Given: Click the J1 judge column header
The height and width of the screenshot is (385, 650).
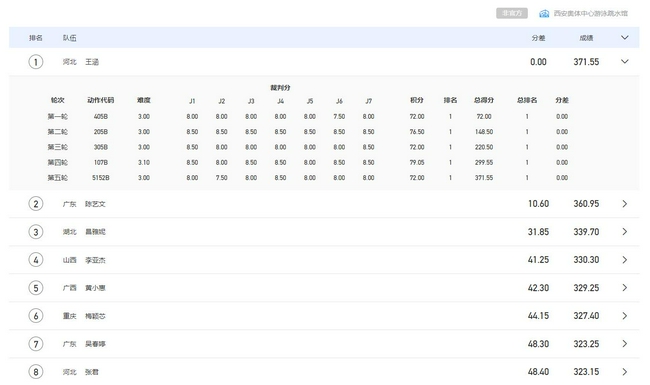Looking at the screenshot, I should click(x=192, y=101).
